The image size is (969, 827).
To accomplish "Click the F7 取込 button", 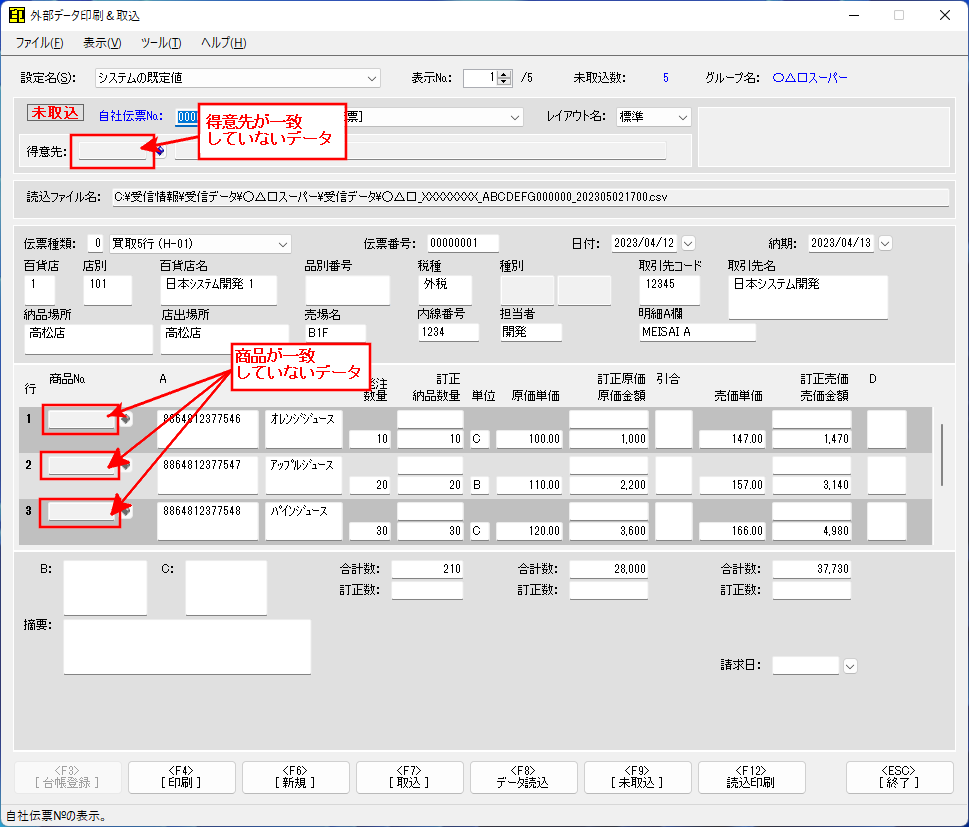I will (410, 777).
